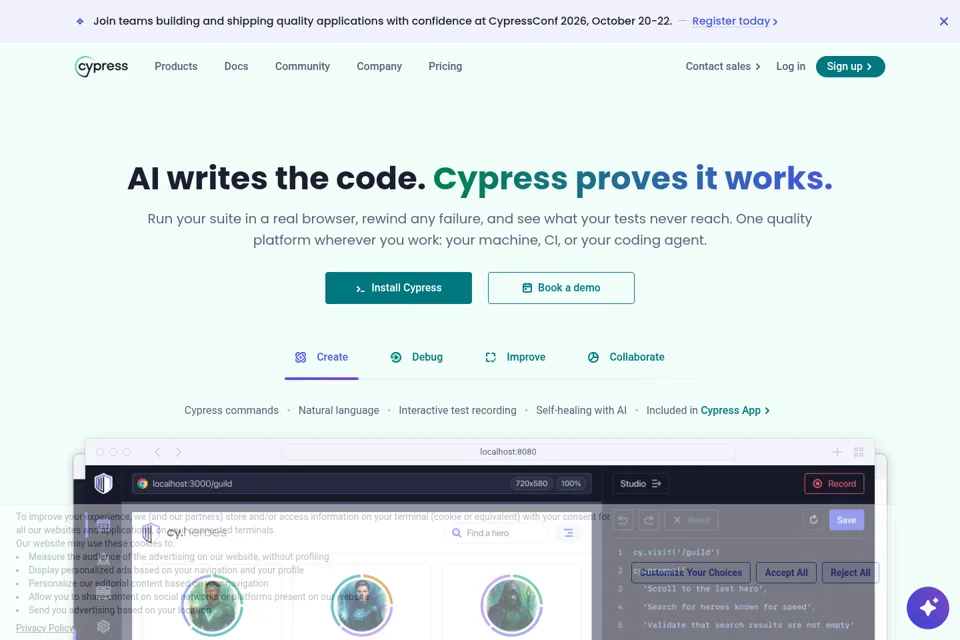Viewport: 960px width, 640px height.
Task: Open the Docs menu
Action: tap(236, 66)
